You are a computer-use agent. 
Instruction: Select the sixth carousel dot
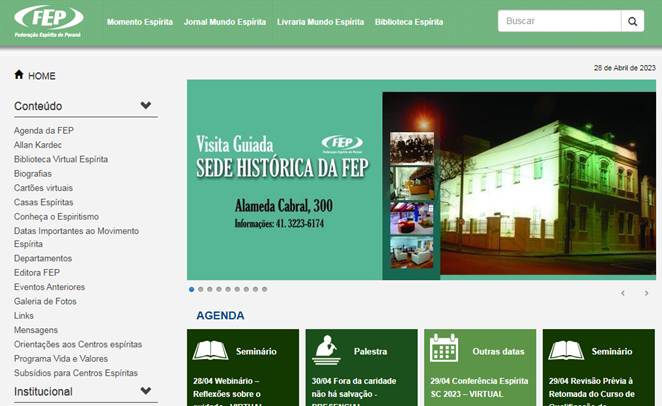coord(237,289)
